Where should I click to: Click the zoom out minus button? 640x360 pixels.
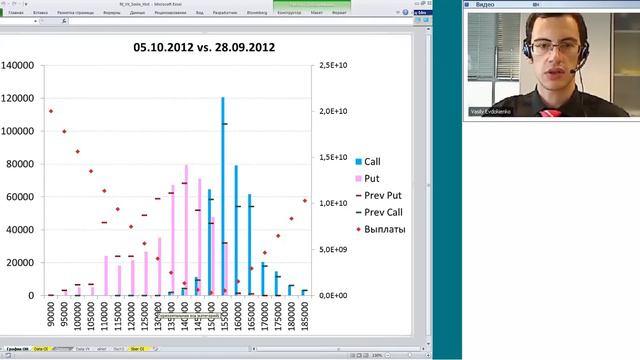point(388,356)
